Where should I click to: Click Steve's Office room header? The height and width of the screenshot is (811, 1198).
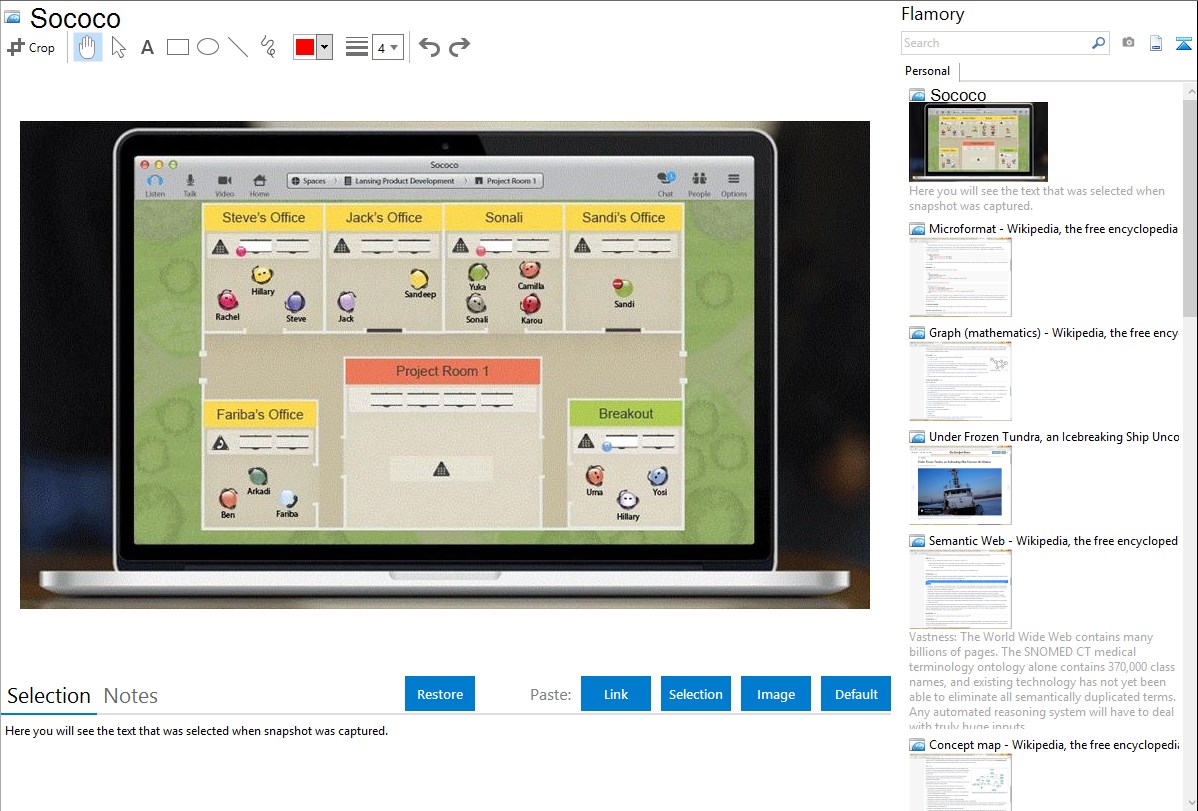(264, 217)
